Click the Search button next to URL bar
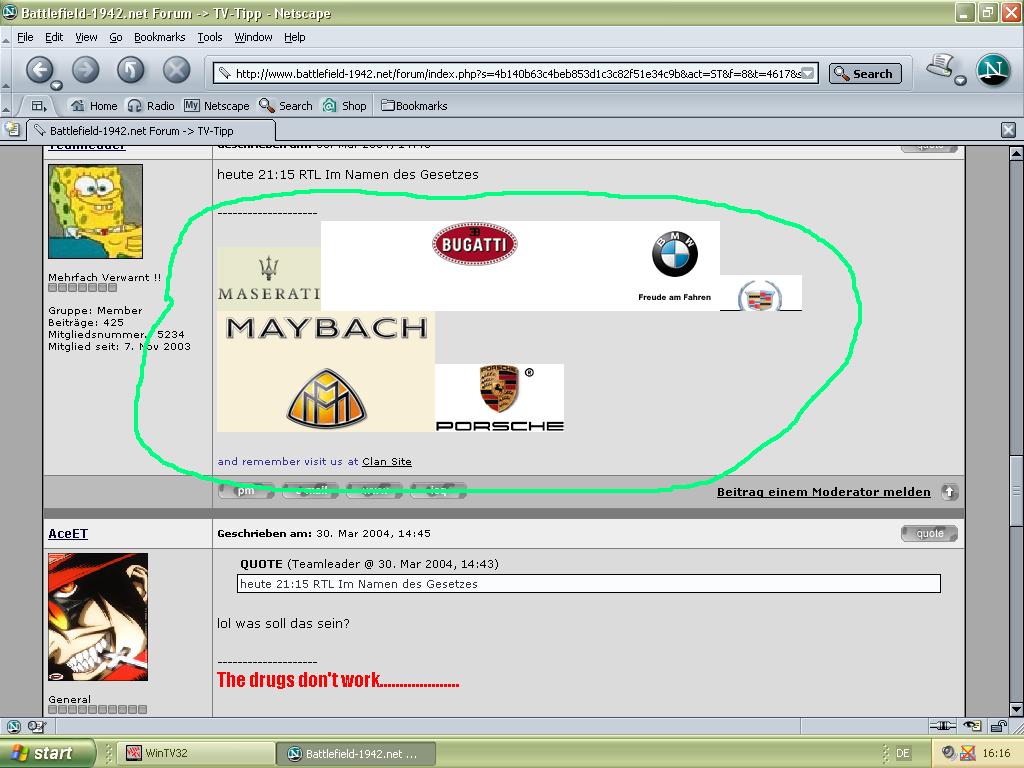 (865, 73)
